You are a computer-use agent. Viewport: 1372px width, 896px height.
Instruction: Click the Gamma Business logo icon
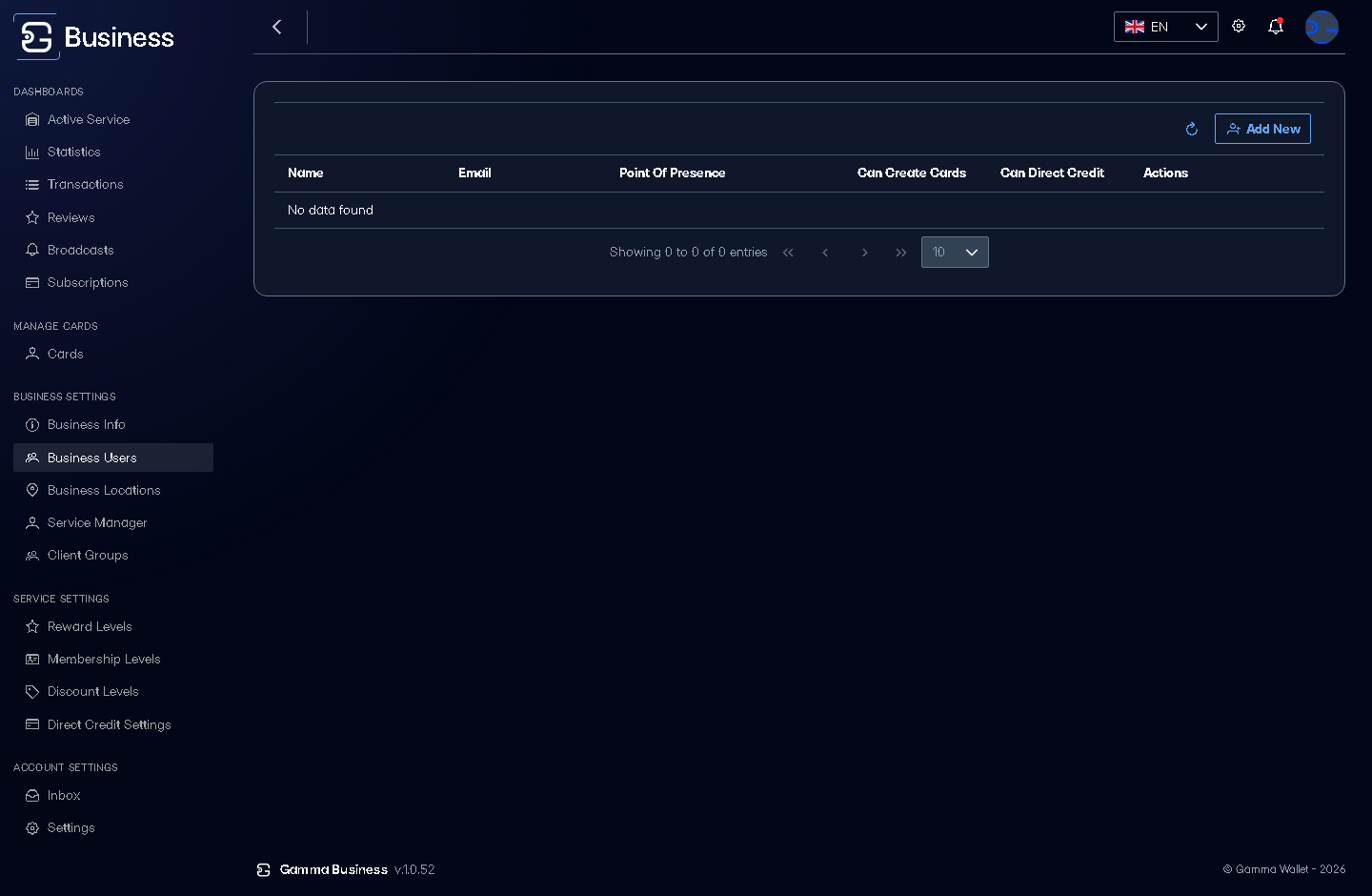(36, 37)
